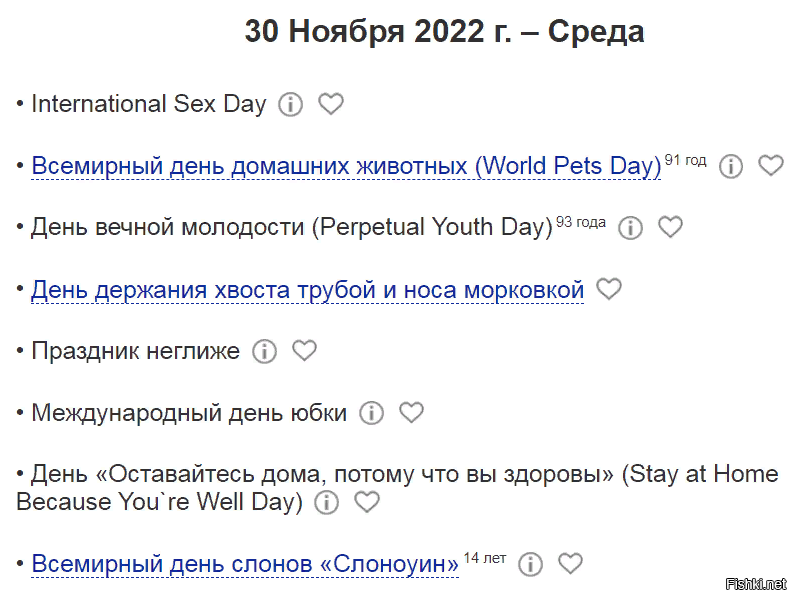The width and height of the screenshot is (792, 596).
Task: Favorite Международный день юбки with heart
Action: 411,413
